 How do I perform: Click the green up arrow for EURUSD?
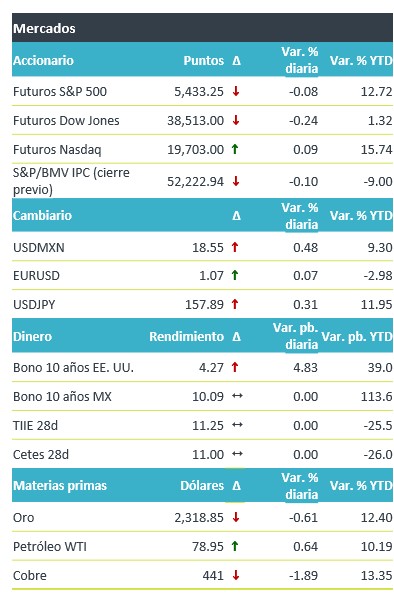(x=235, y=275)
